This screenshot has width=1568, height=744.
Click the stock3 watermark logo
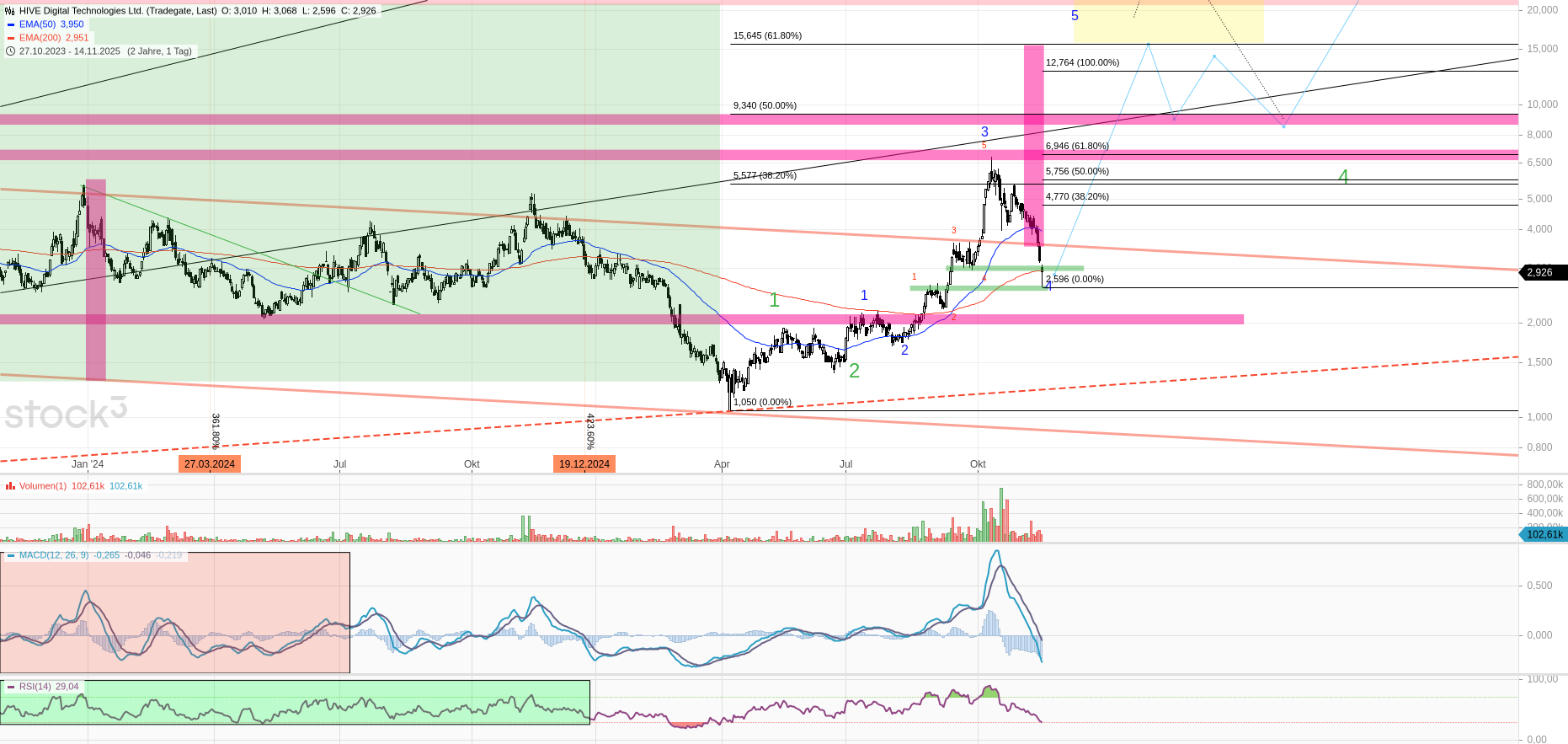coord(66,413)
